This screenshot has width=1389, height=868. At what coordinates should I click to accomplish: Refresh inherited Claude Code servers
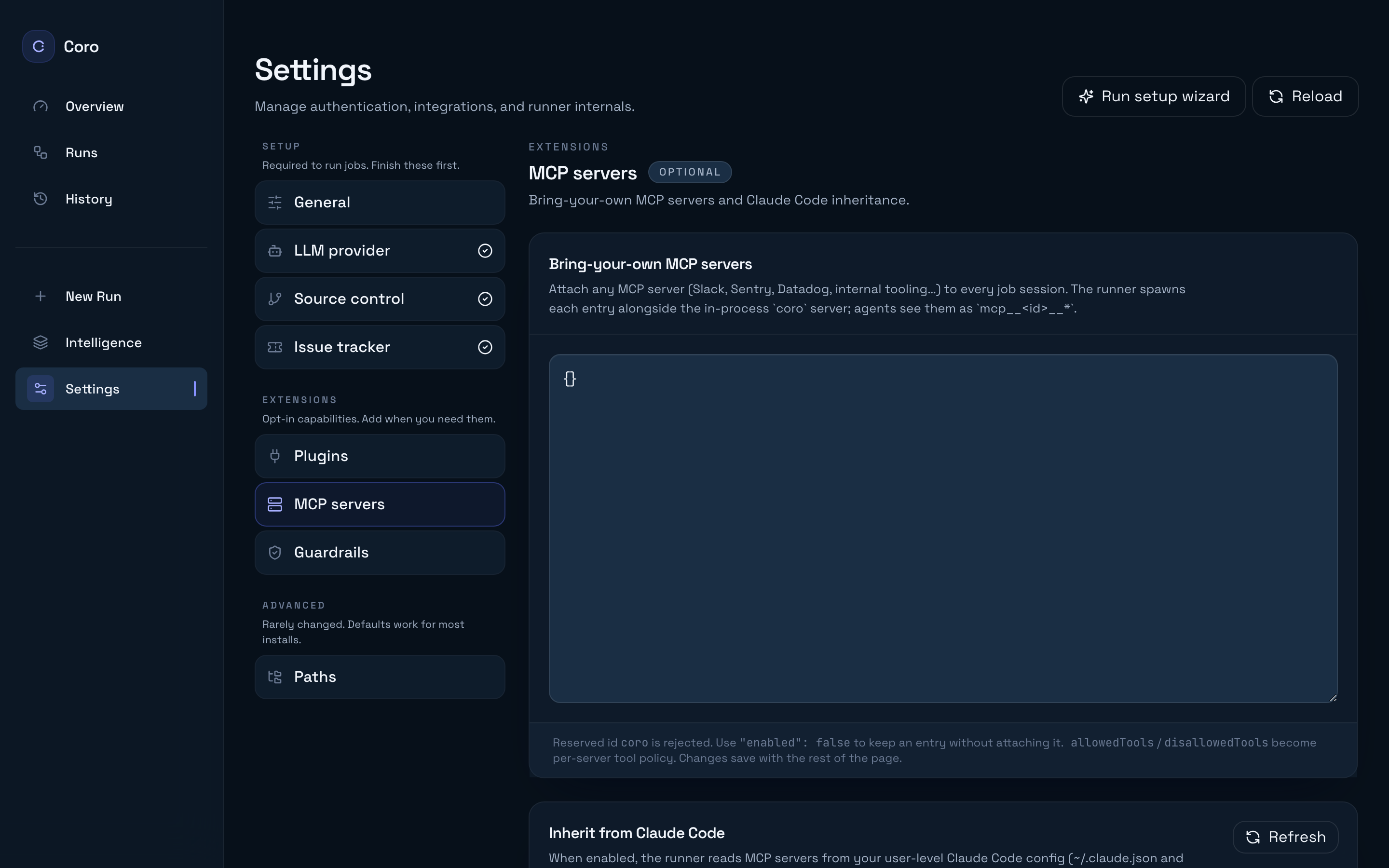(1286, 838)
